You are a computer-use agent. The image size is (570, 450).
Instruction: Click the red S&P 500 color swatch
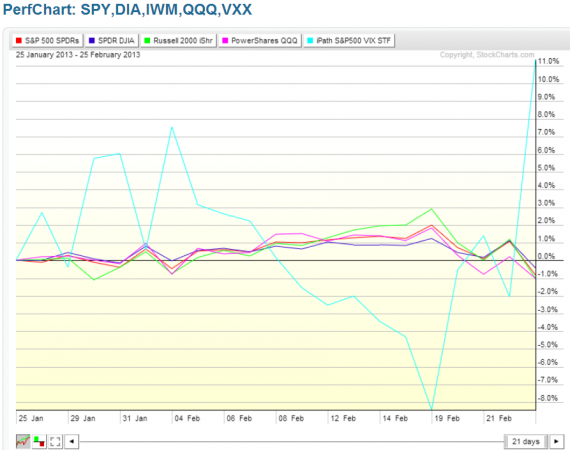tap(19, 40)
